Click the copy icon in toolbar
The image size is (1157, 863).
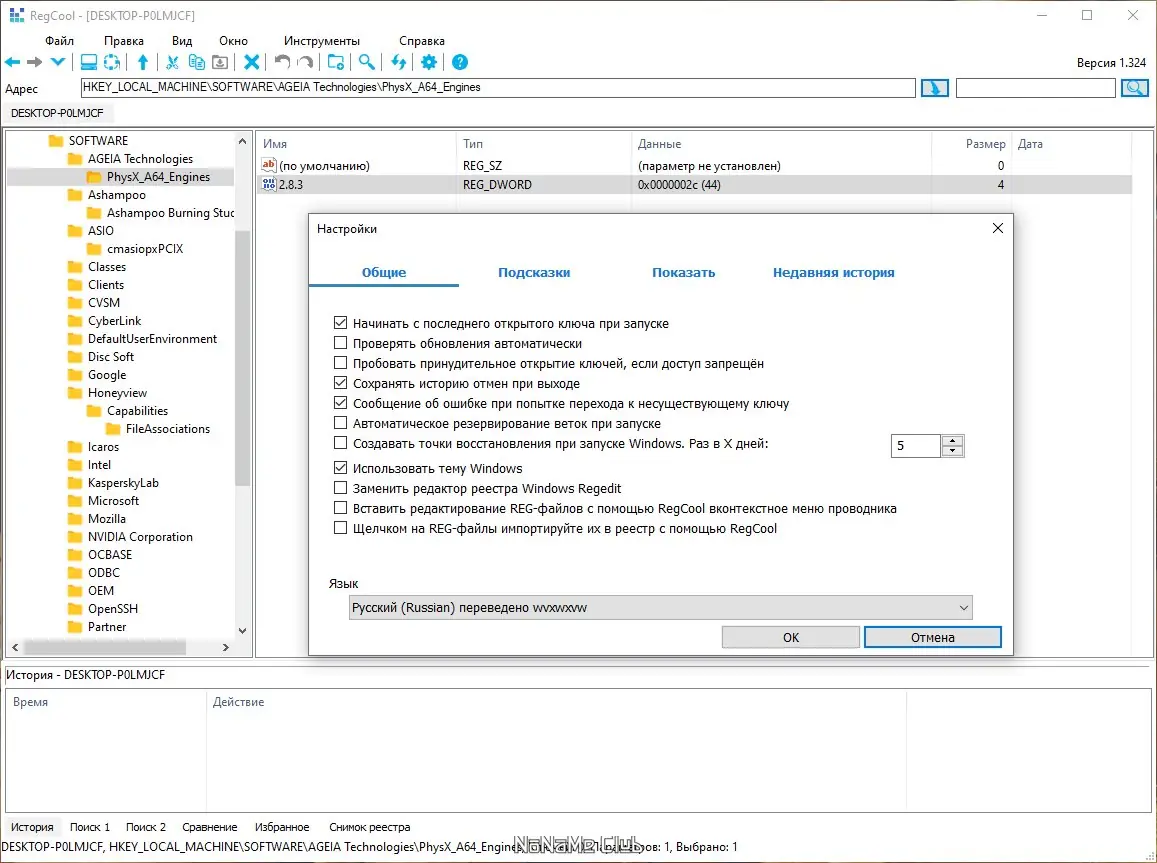[196, 62]
